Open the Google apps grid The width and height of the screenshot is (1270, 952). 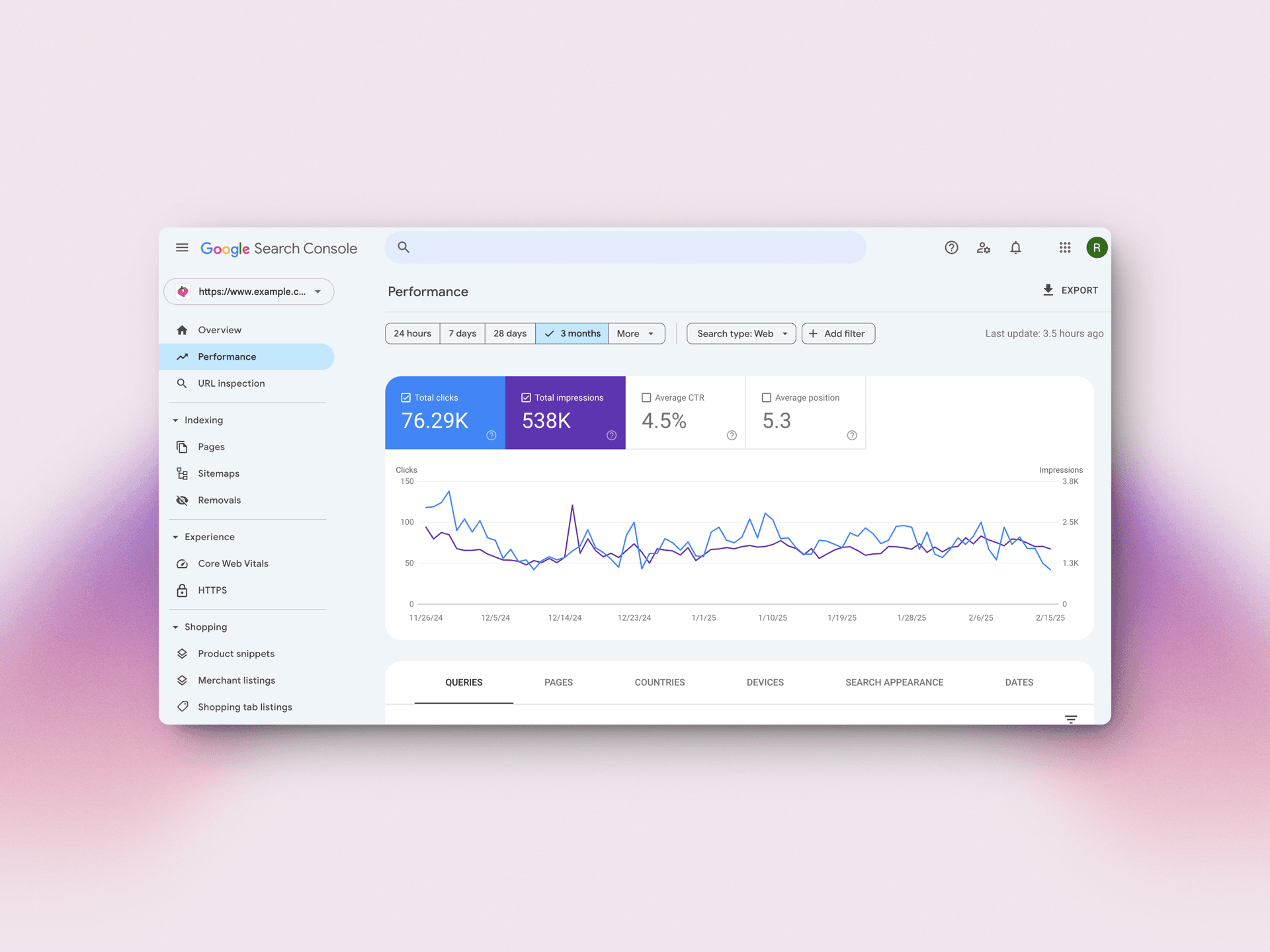point(1065,248)
